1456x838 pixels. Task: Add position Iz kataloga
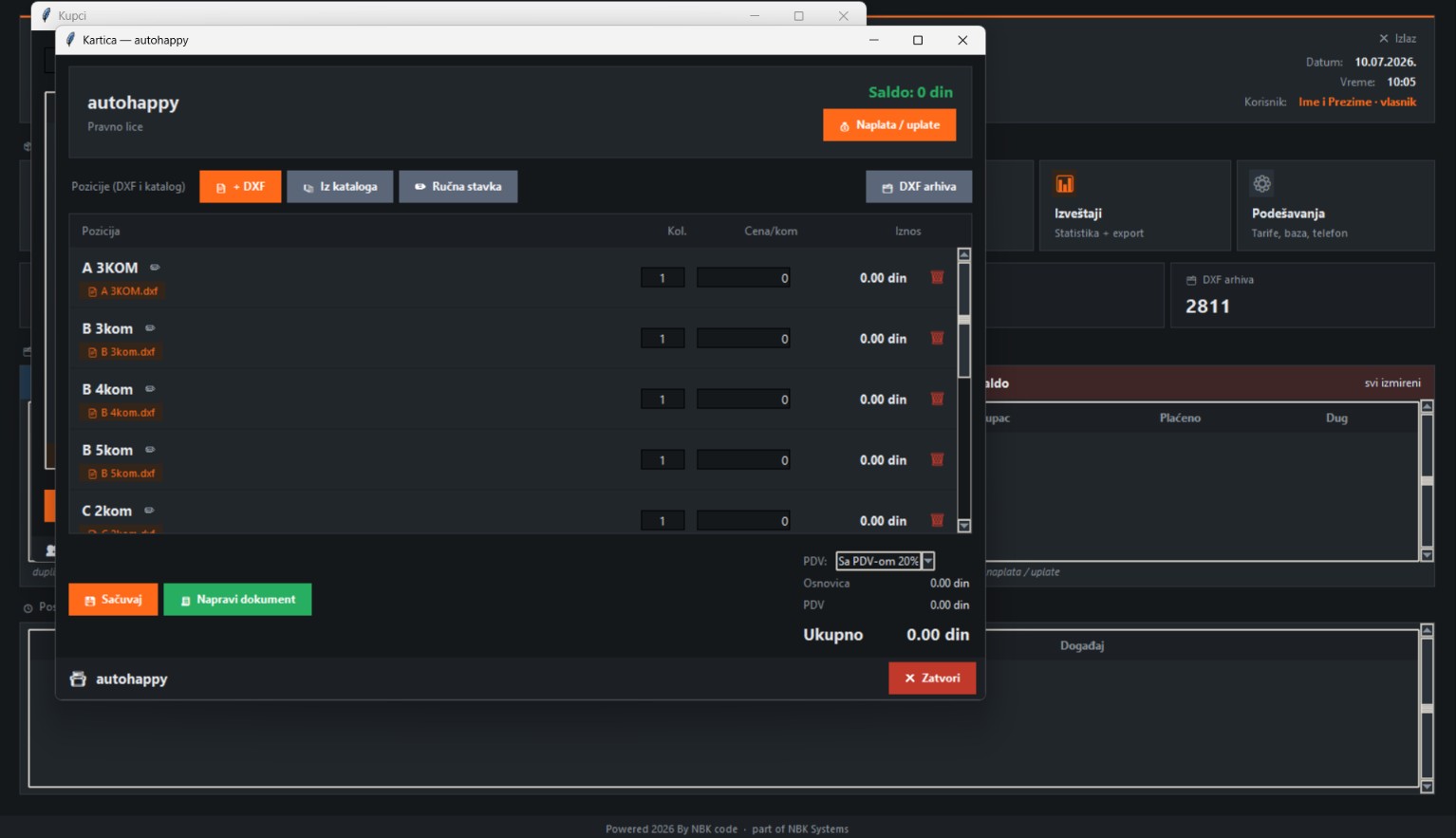coord(340,187)
